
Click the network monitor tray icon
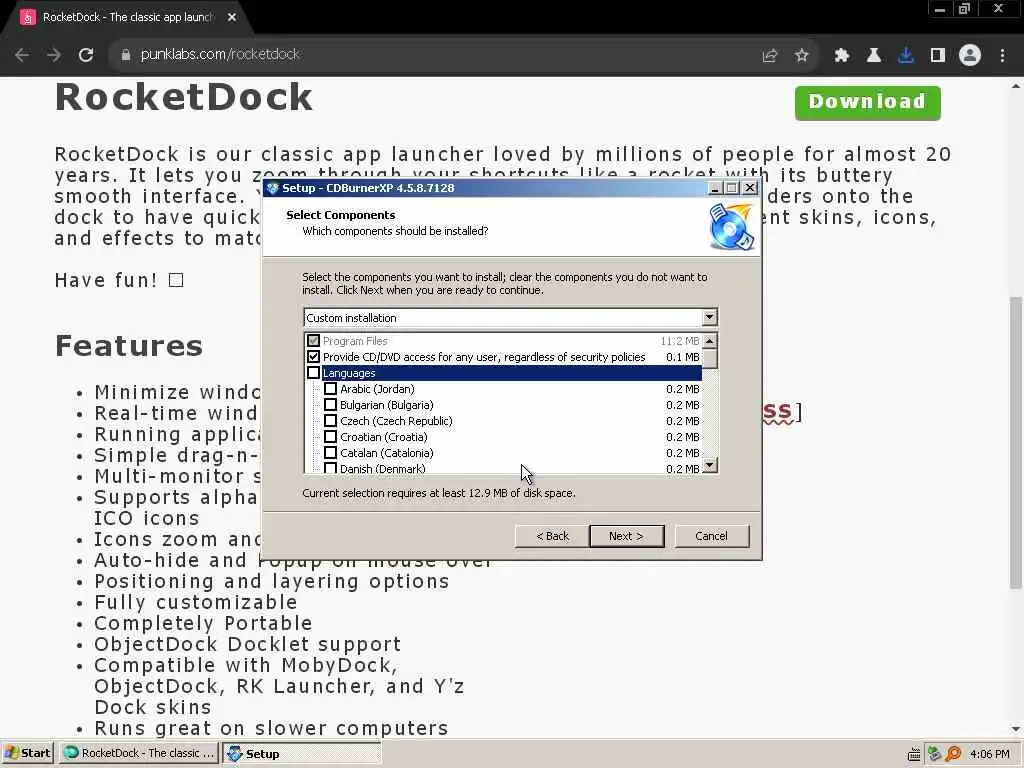point(935,754)
